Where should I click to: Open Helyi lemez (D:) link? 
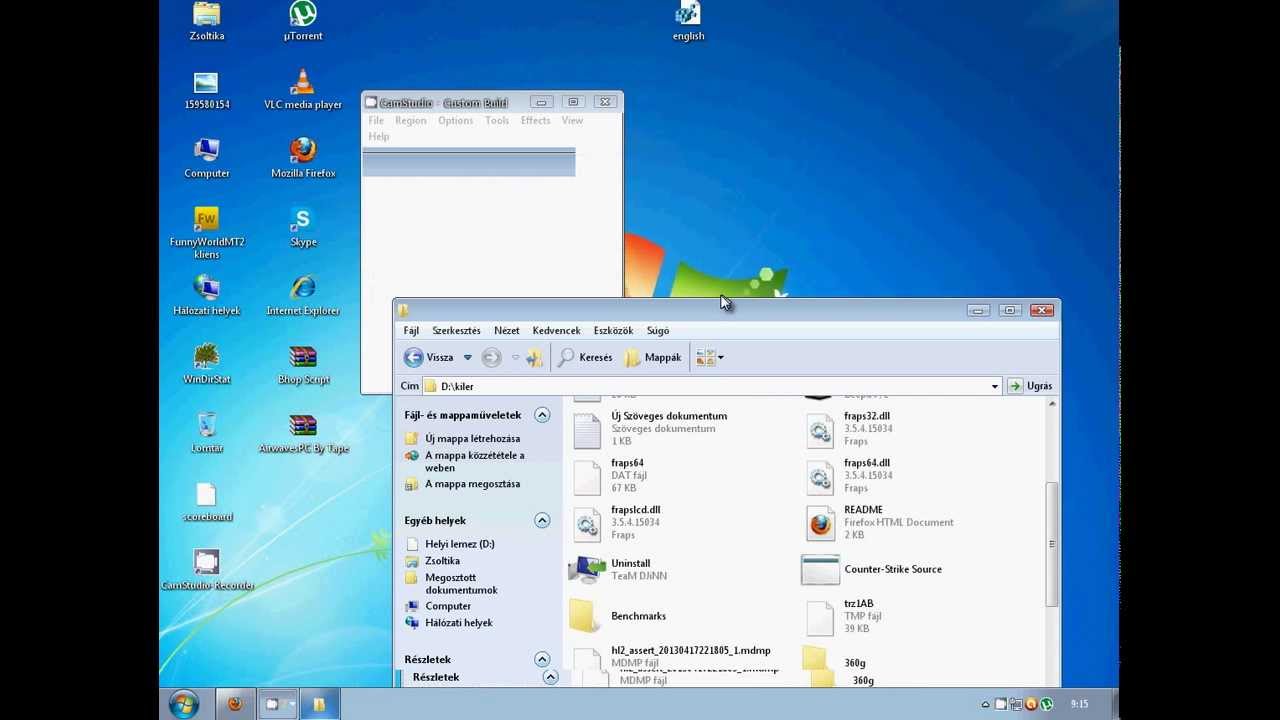[x=459, y=544]
